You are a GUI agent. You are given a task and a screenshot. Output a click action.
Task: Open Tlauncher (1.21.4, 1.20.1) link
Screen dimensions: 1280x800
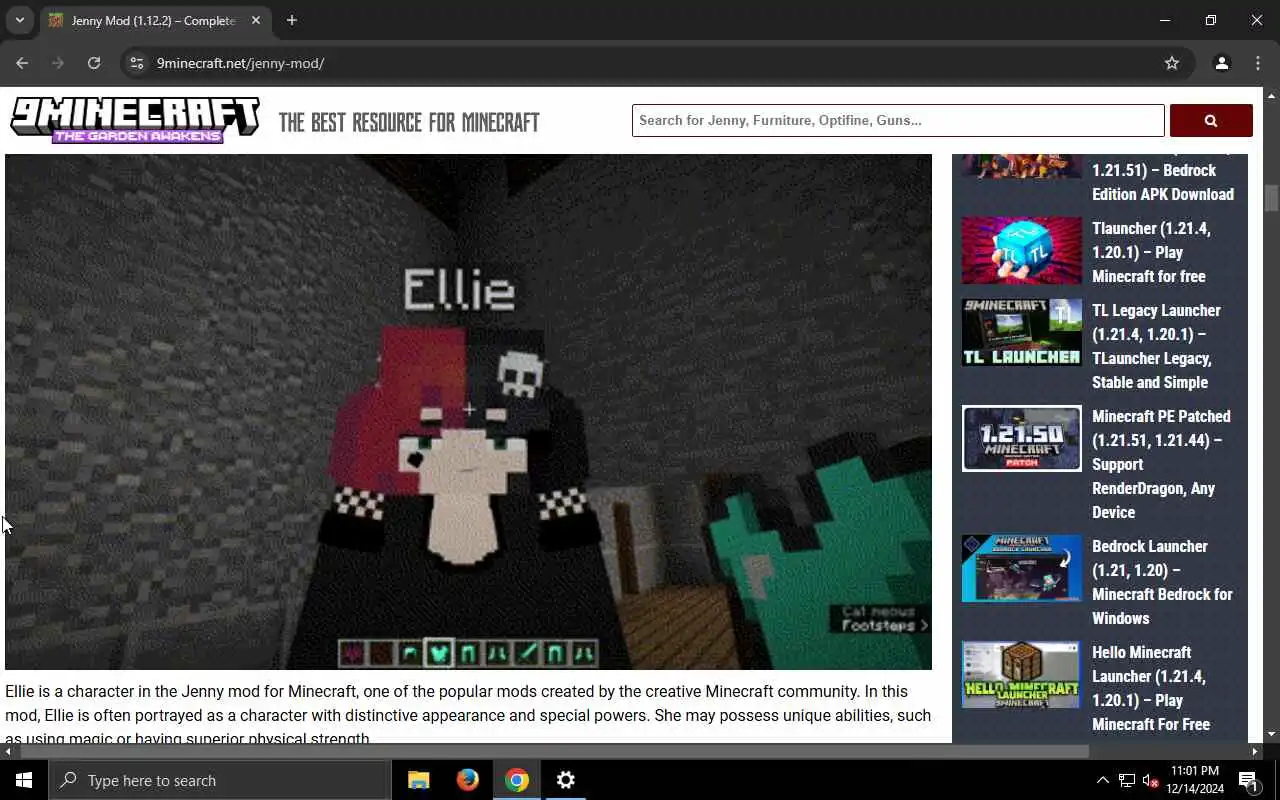(x=1150, y=252)
